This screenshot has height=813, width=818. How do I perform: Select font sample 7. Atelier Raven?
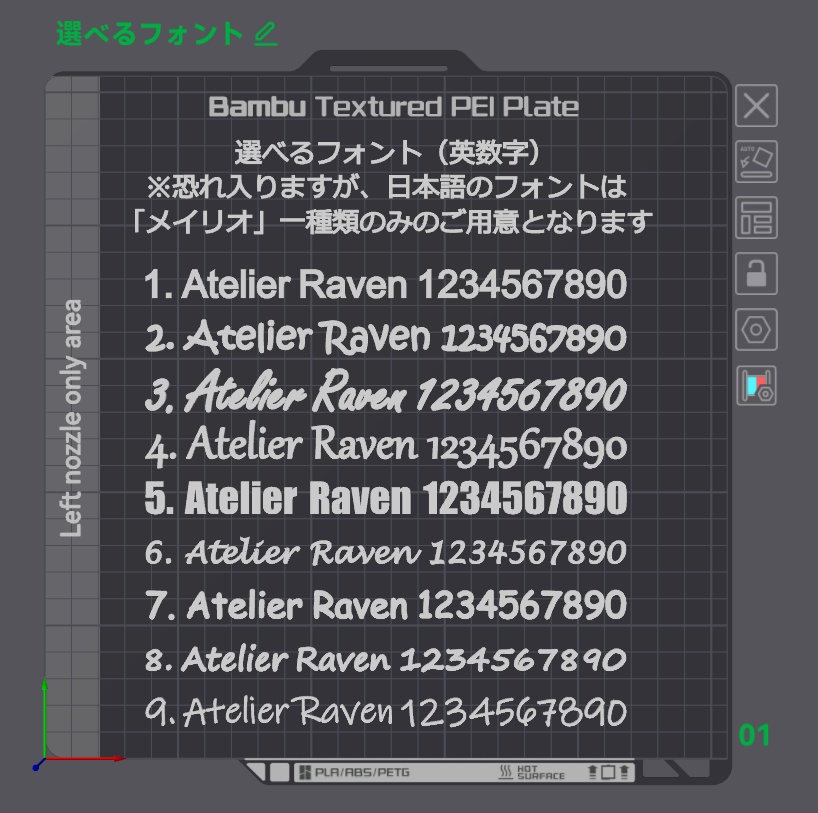pyautogui.click(x=386, y=605)
